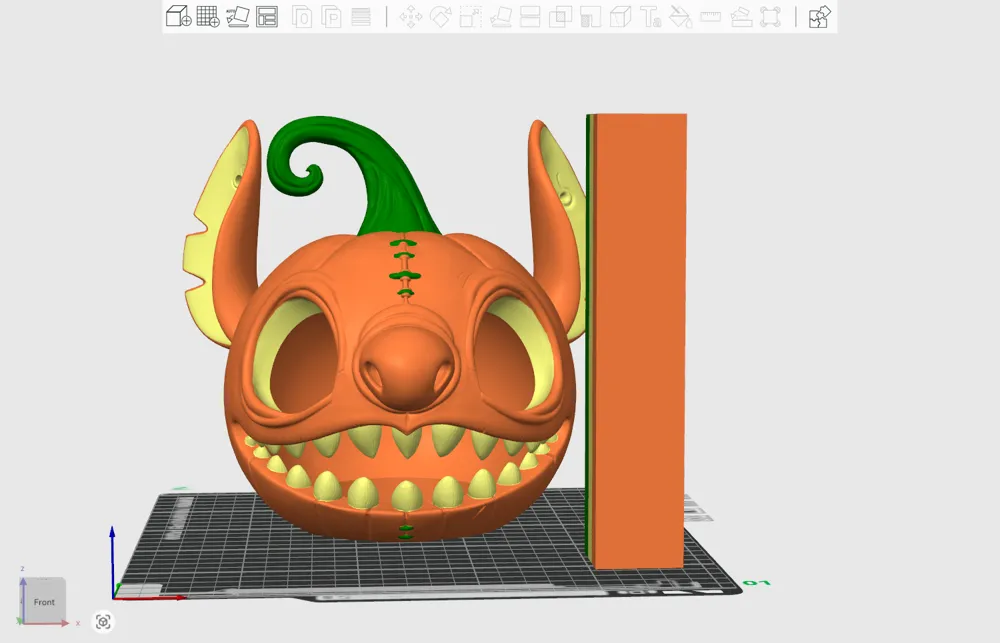This screenshot has width=1000, height=643.
Task: Click the toolbar icon right of the ruler
Action: 740,17
